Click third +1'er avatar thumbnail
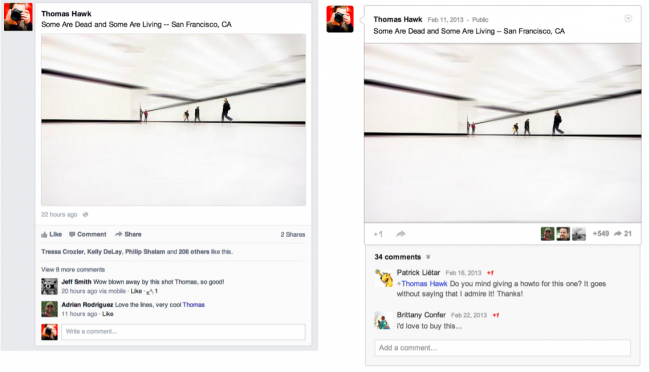The height and width of the screenshot is (372, 650). coord(579,234)
